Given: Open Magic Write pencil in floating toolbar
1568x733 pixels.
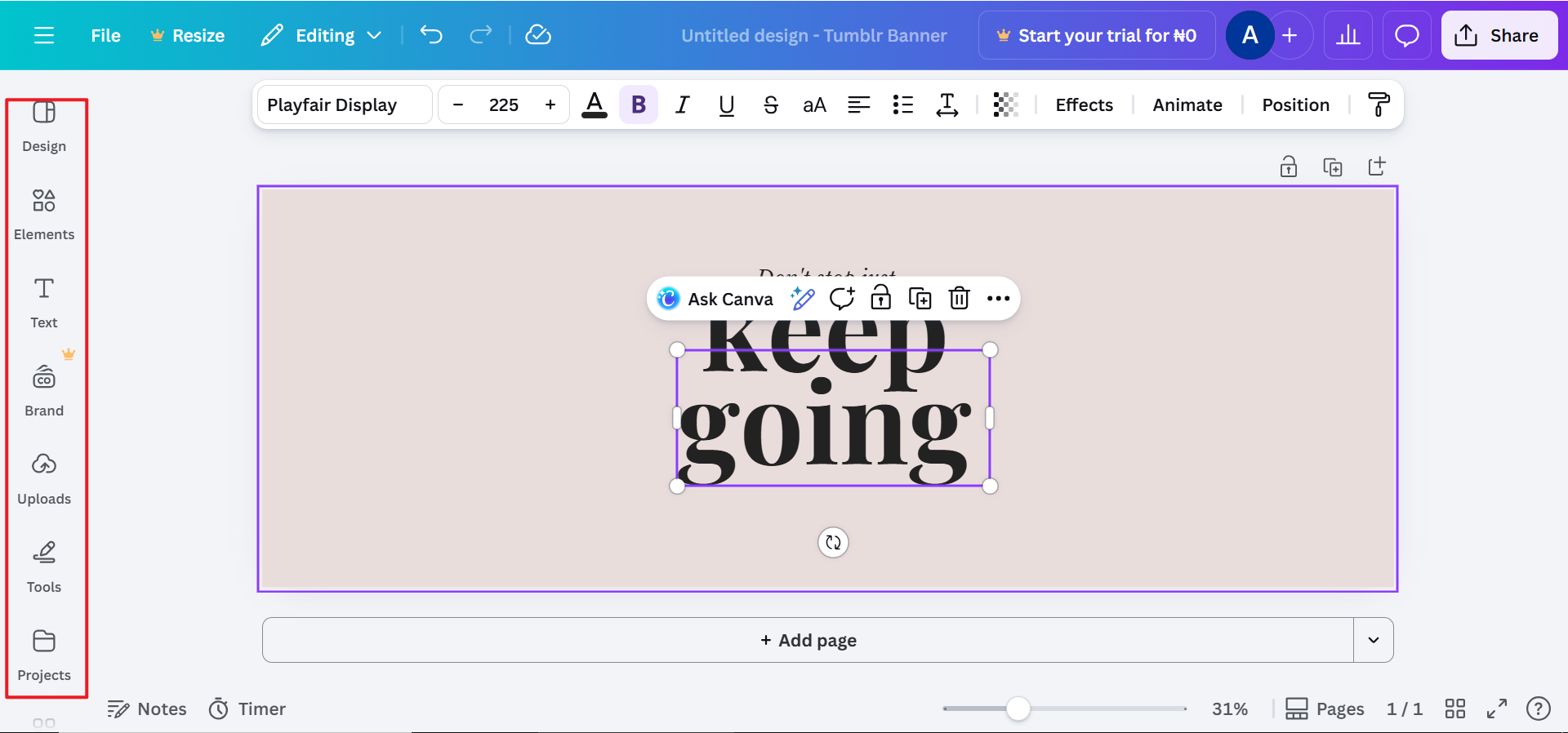Looking at the screenshot, I should tap(803, 299).
